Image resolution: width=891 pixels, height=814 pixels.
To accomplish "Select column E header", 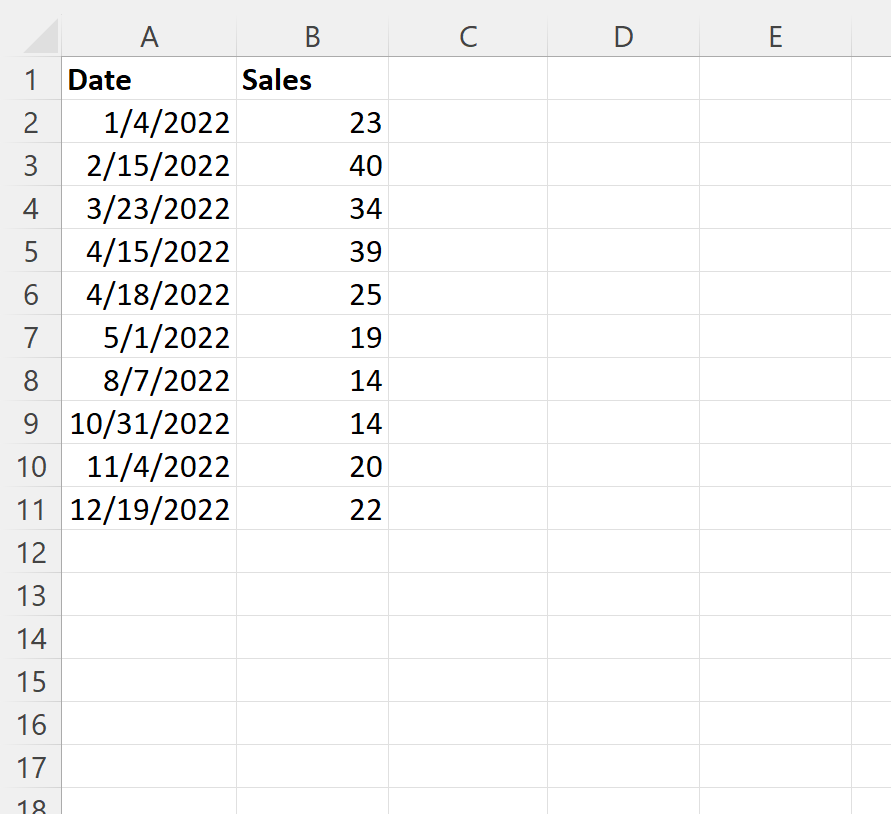I will tap(776, 37).
